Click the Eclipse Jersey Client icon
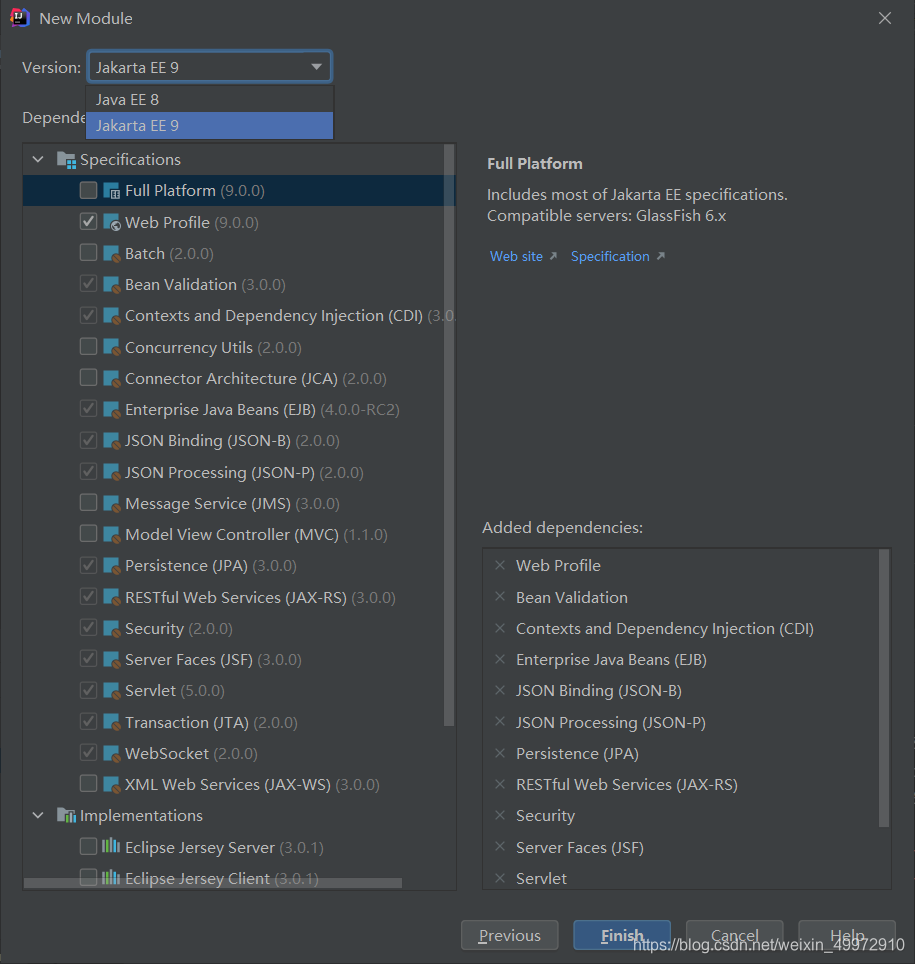915x964 pixels. tap(111, 877)
